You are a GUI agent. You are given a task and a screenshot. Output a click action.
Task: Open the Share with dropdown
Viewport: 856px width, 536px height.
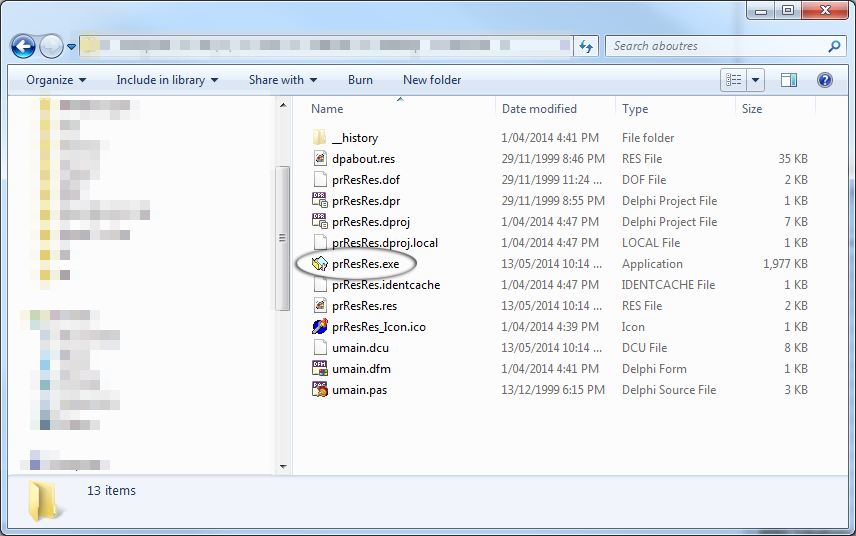283,80
